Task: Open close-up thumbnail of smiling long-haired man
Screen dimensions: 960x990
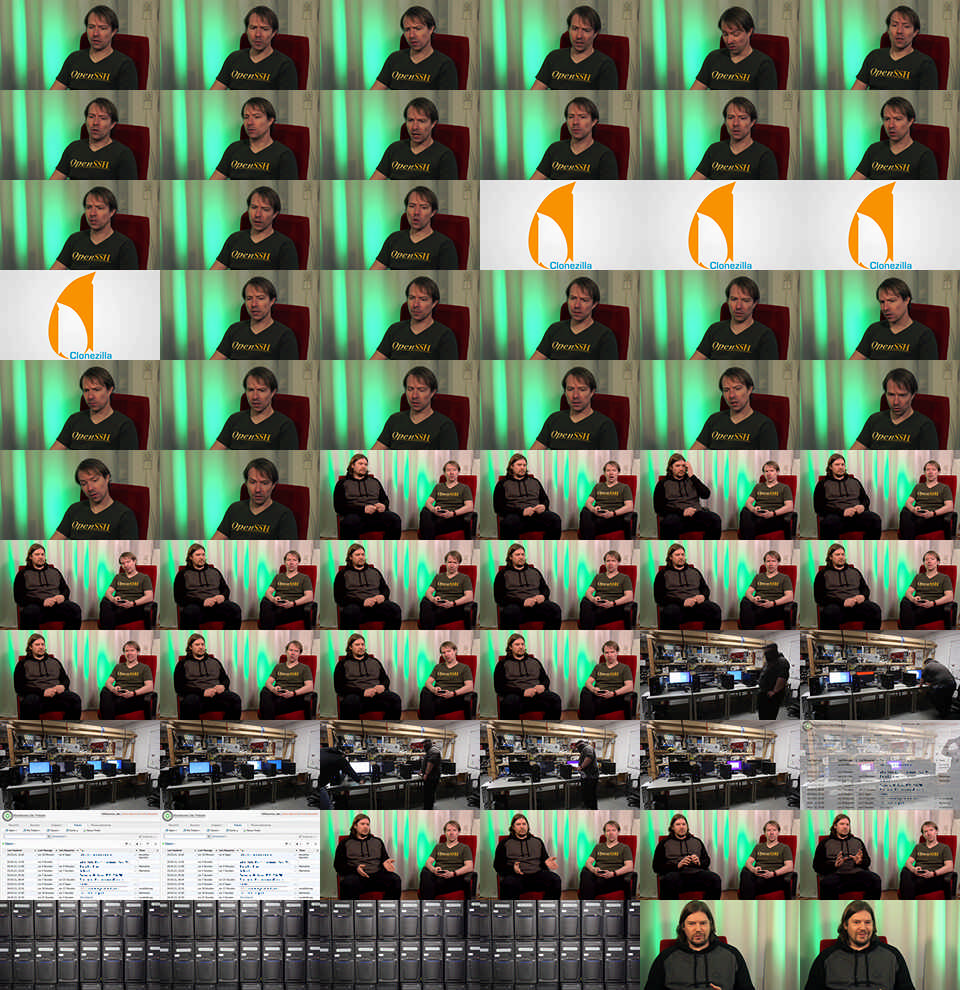Action: (x=880, y=945)
